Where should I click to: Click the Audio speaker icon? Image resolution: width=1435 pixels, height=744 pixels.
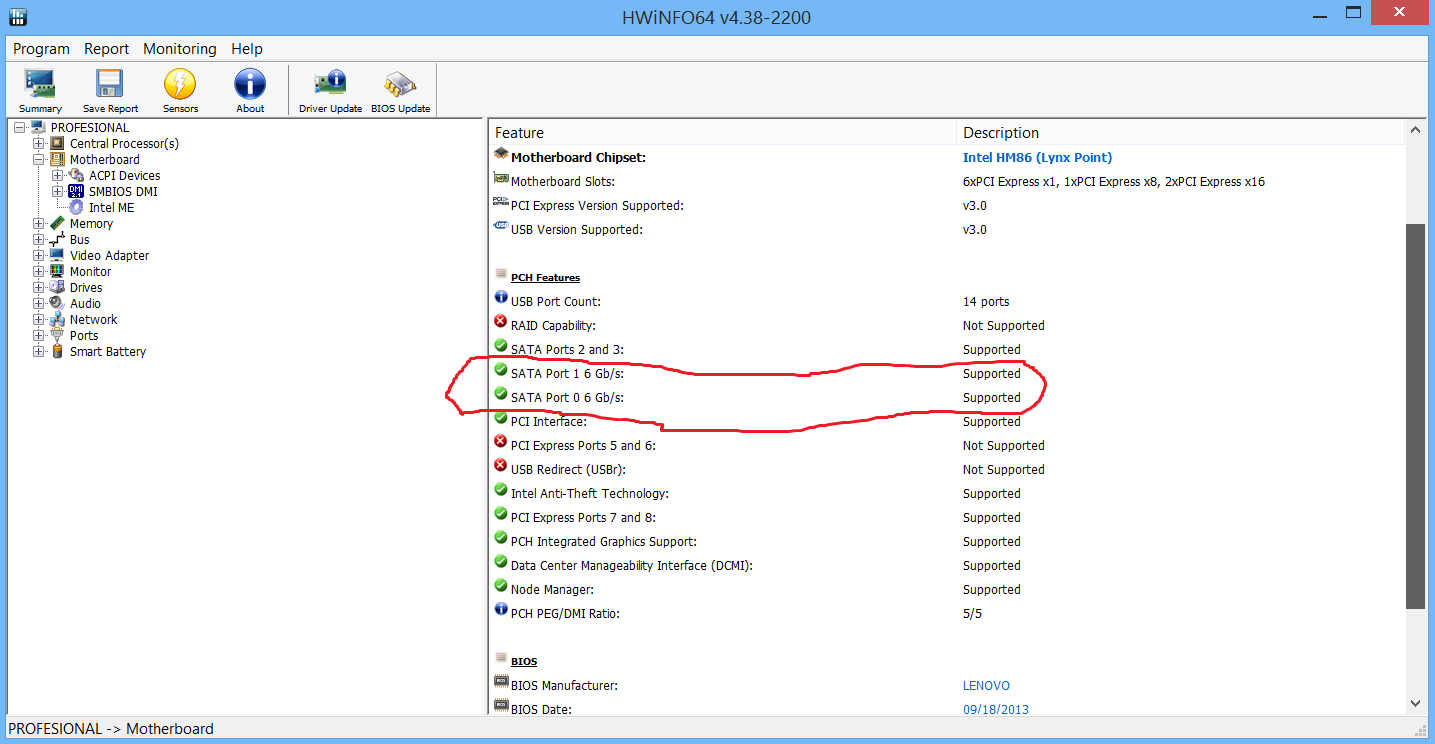point(58,303)
